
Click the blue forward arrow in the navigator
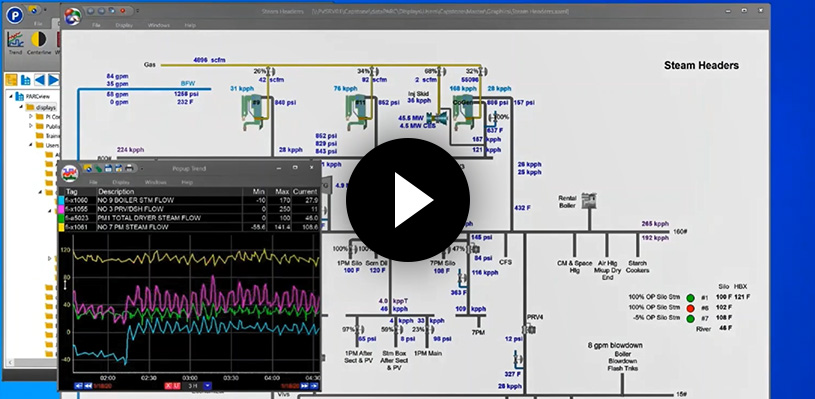[x=54, y=79]
